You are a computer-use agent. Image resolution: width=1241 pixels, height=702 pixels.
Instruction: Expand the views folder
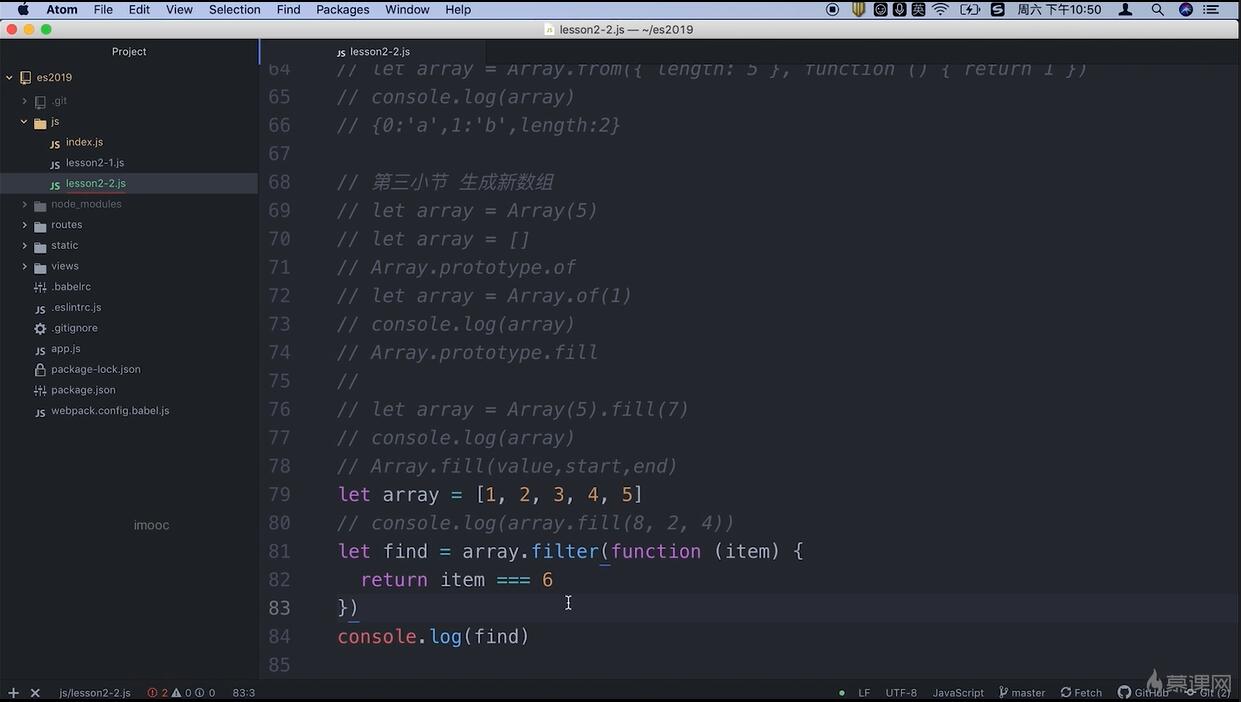(x=24, y=266)
